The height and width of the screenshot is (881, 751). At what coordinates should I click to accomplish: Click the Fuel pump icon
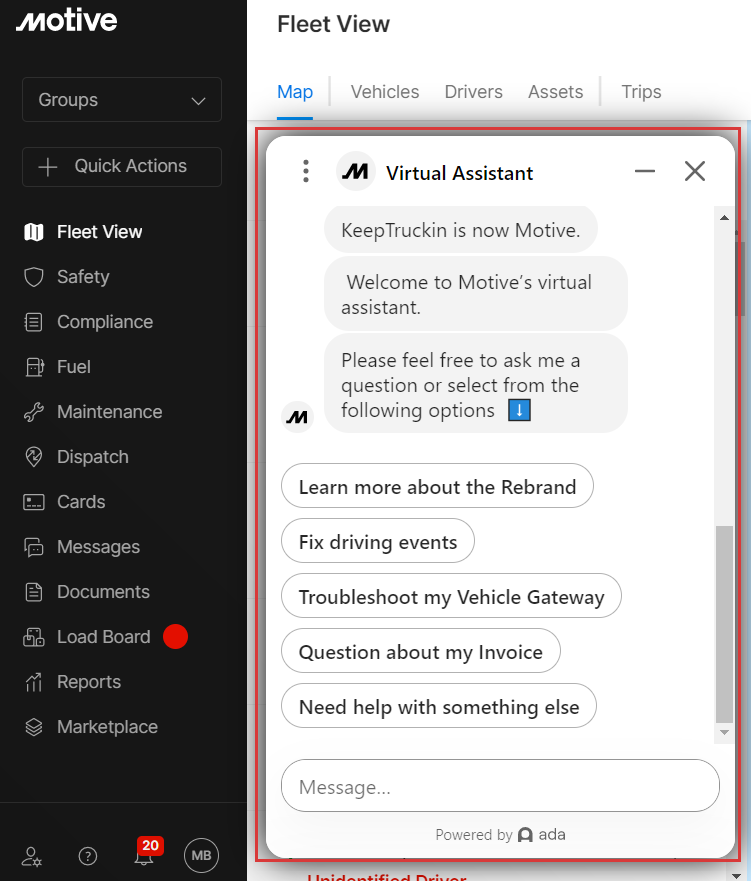34,367
